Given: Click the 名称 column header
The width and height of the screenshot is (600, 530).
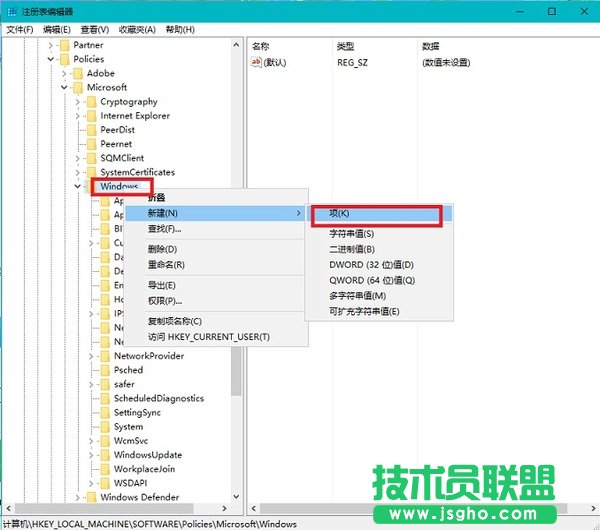Looking at the screenshot, I should (290, 47).
